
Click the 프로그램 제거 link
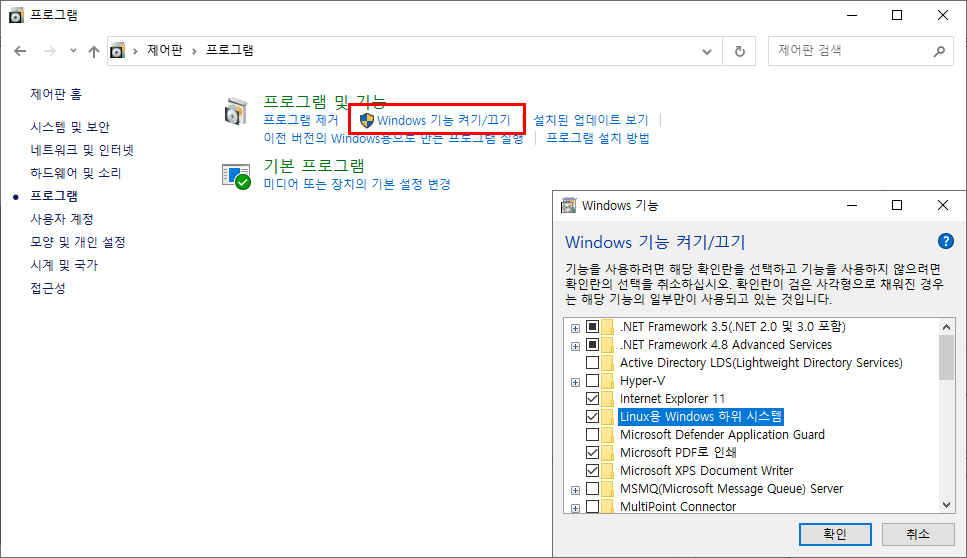301,120
